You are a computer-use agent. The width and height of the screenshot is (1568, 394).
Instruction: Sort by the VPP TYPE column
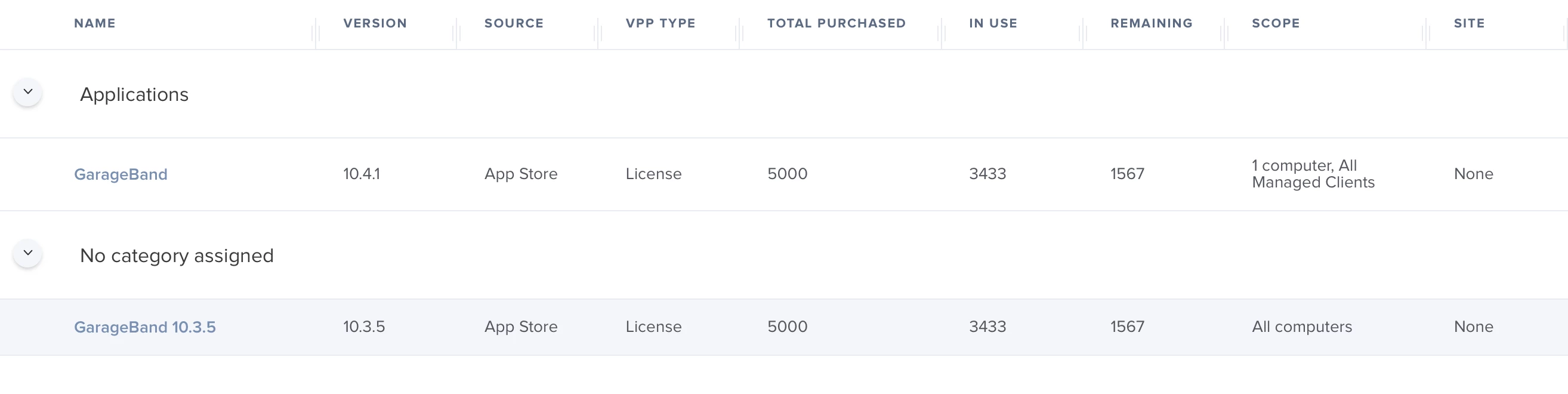pos(660,23)
